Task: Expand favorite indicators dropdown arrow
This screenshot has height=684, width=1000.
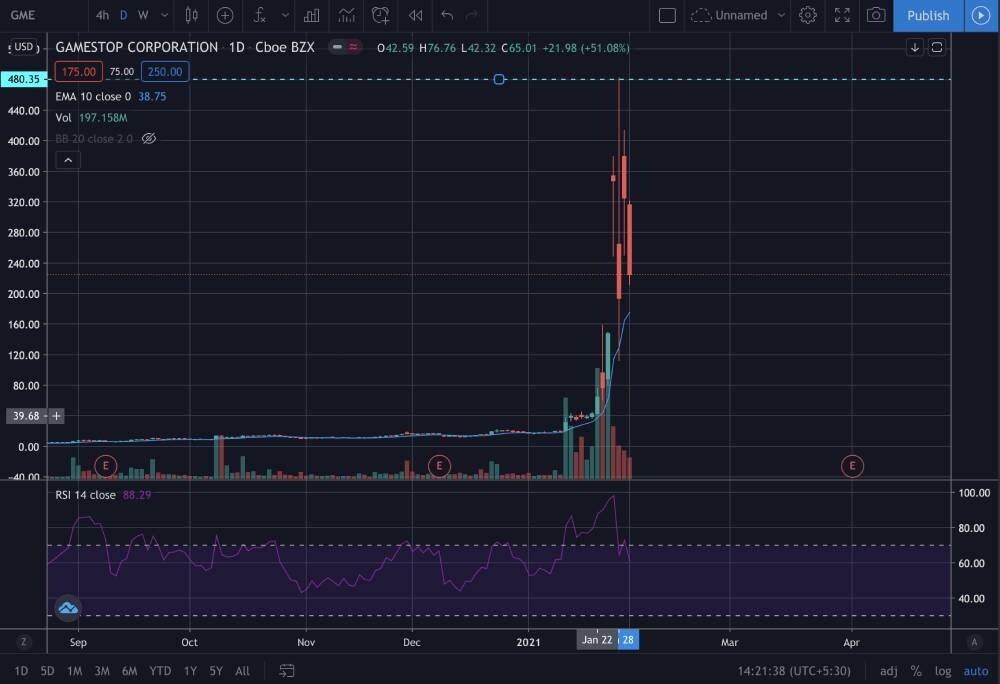Action: point(285,15)
